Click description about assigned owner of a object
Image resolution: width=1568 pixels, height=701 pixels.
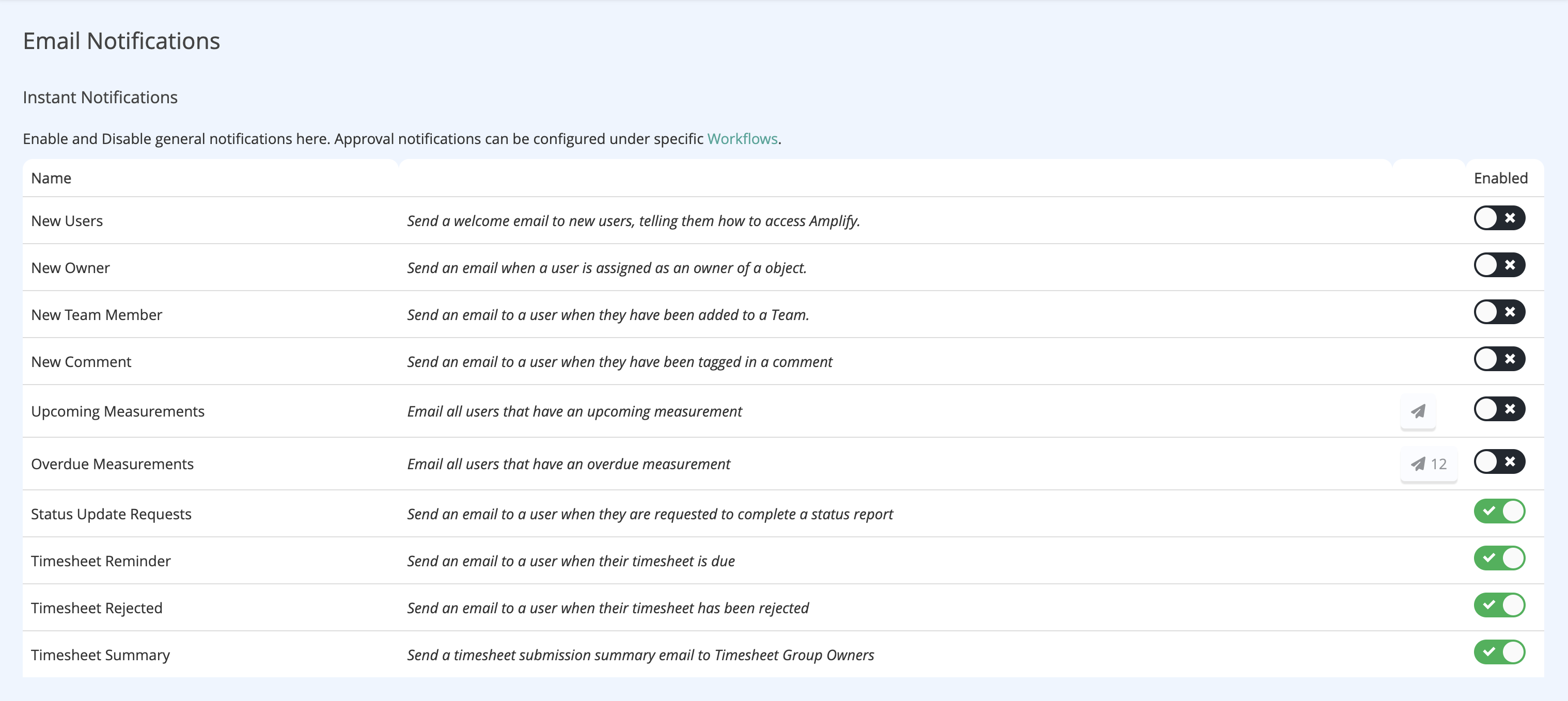pyautogui.click(x=607, y=268)
